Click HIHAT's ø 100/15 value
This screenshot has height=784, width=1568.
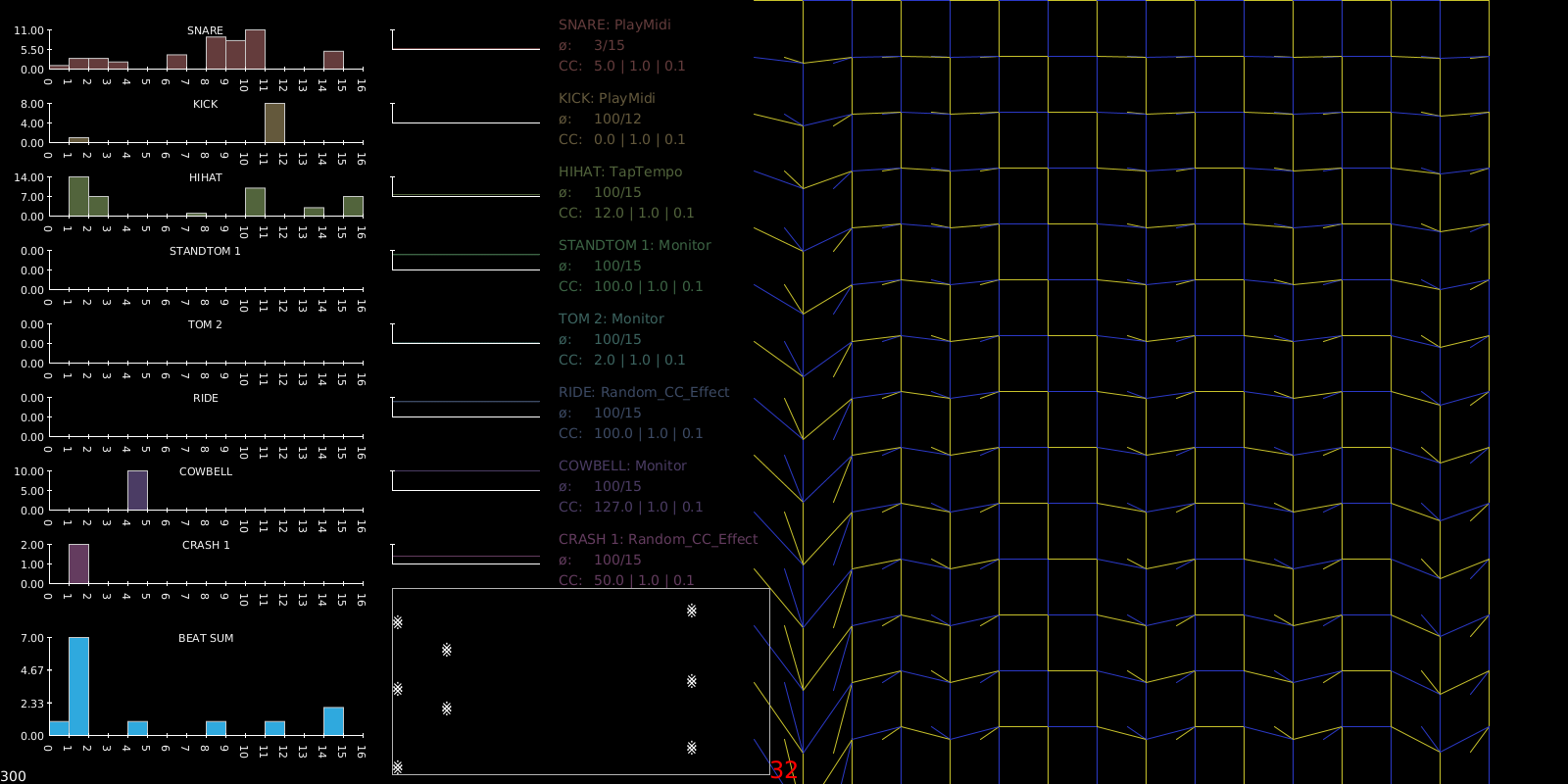[617, 192]
